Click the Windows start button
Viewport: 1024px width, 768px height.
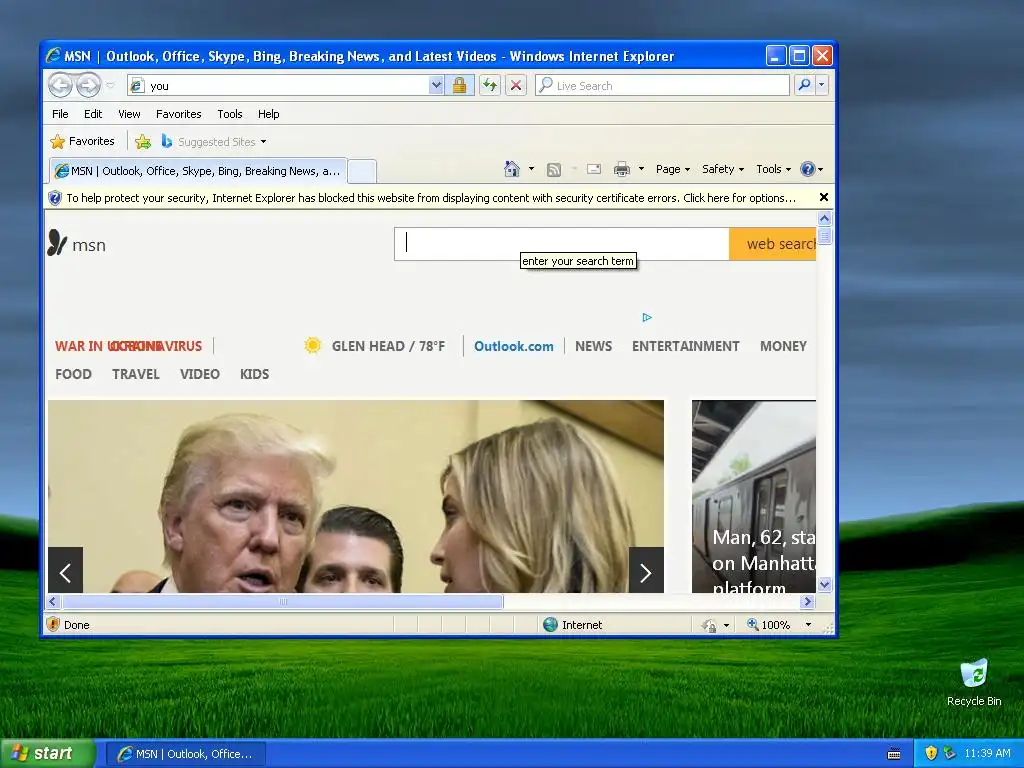click(48, 753)
